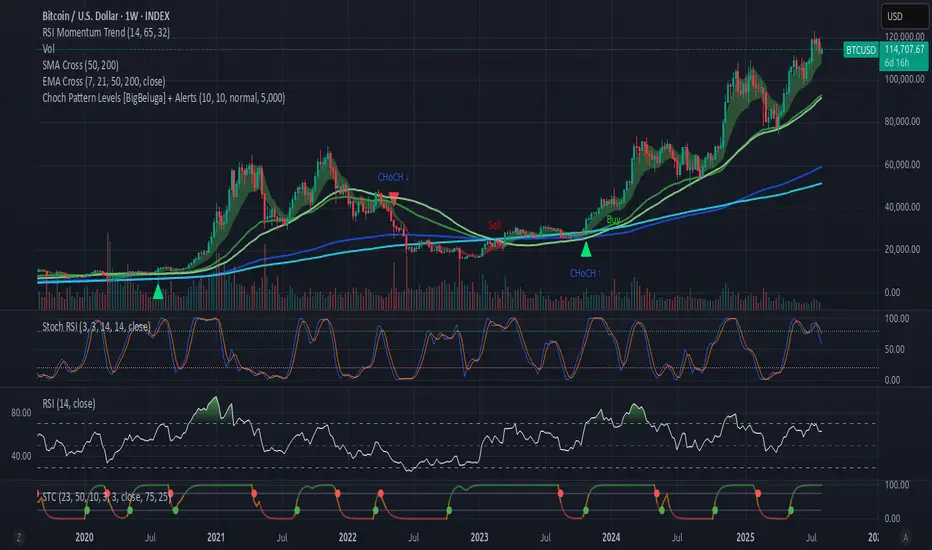Click the 20,000.00 price axis label
Image resolution: width=932 pixels, height=550 pixels.
coord(902,249)
